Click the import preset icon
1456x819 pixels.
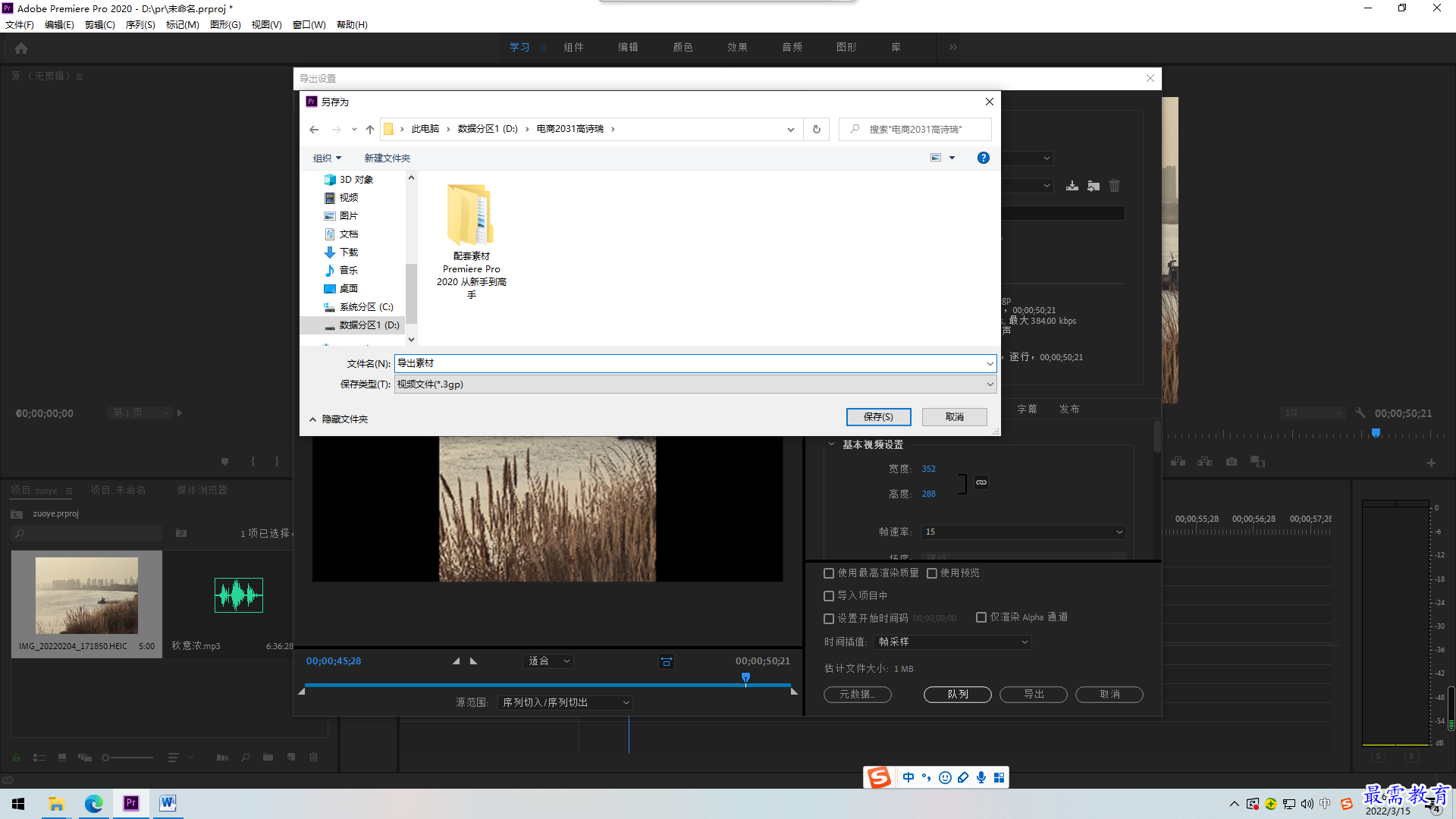(x=1094, y=186)
